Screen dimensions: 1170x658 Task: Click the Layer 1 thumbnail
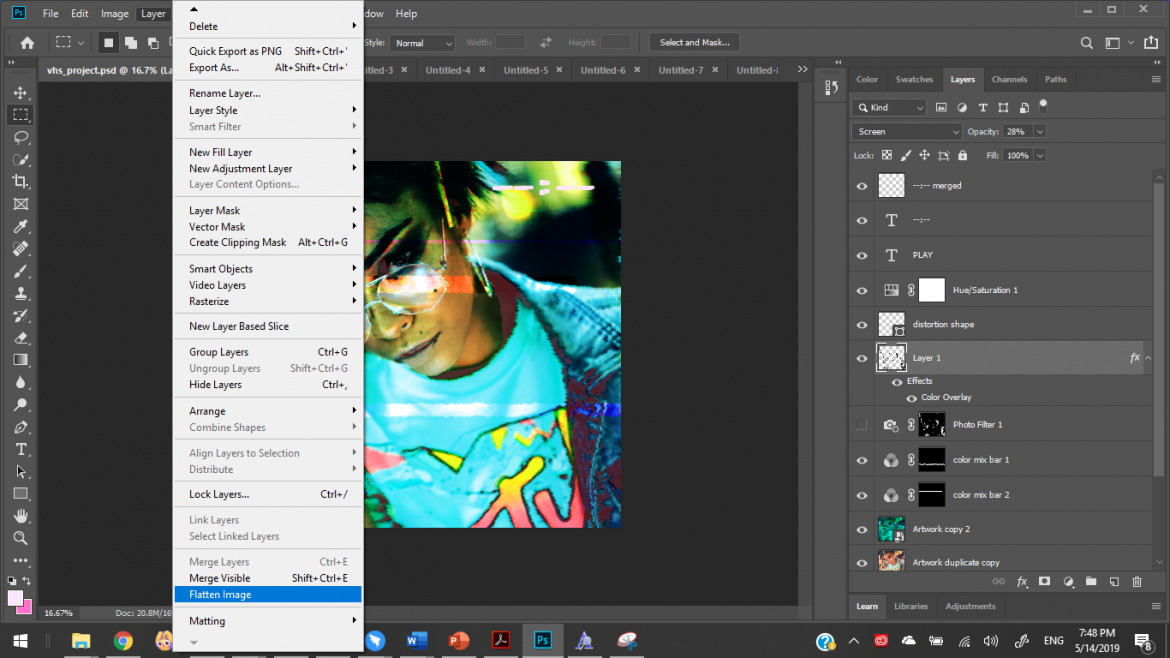[890, 357]
